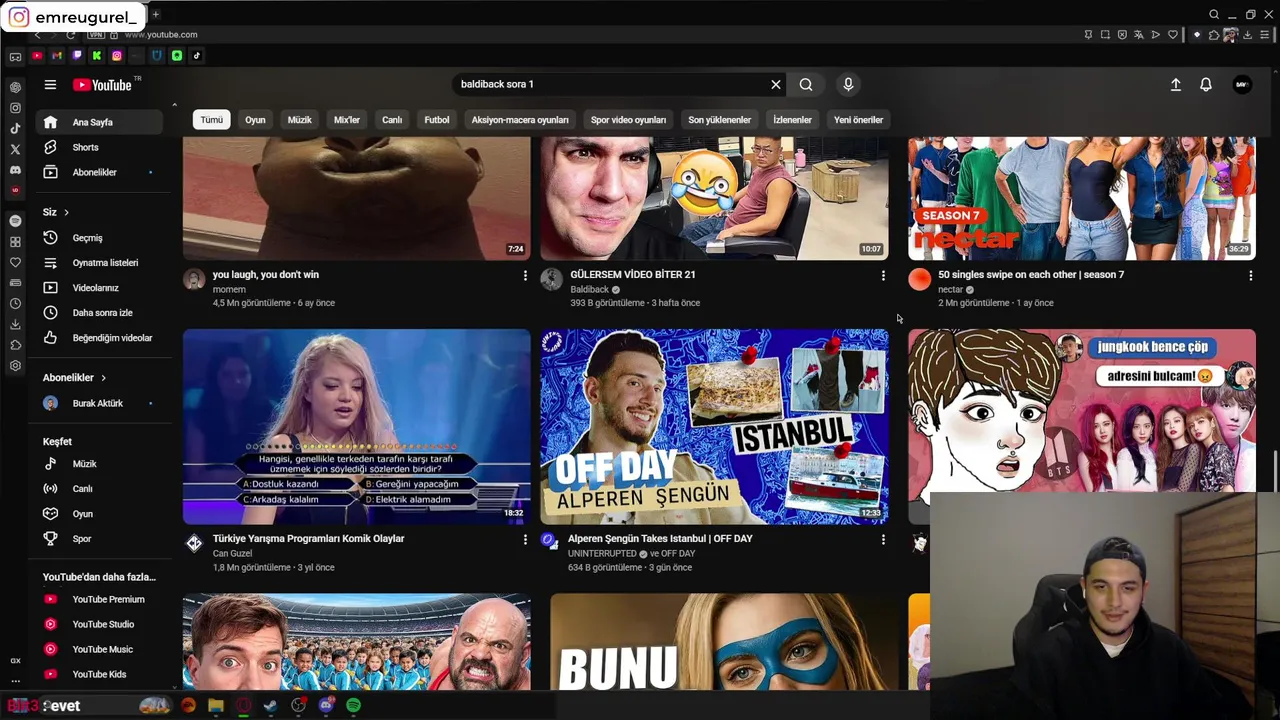
Task: Select the Canlı filter chip
Action: pyautogui.click(x=392, y=120)
